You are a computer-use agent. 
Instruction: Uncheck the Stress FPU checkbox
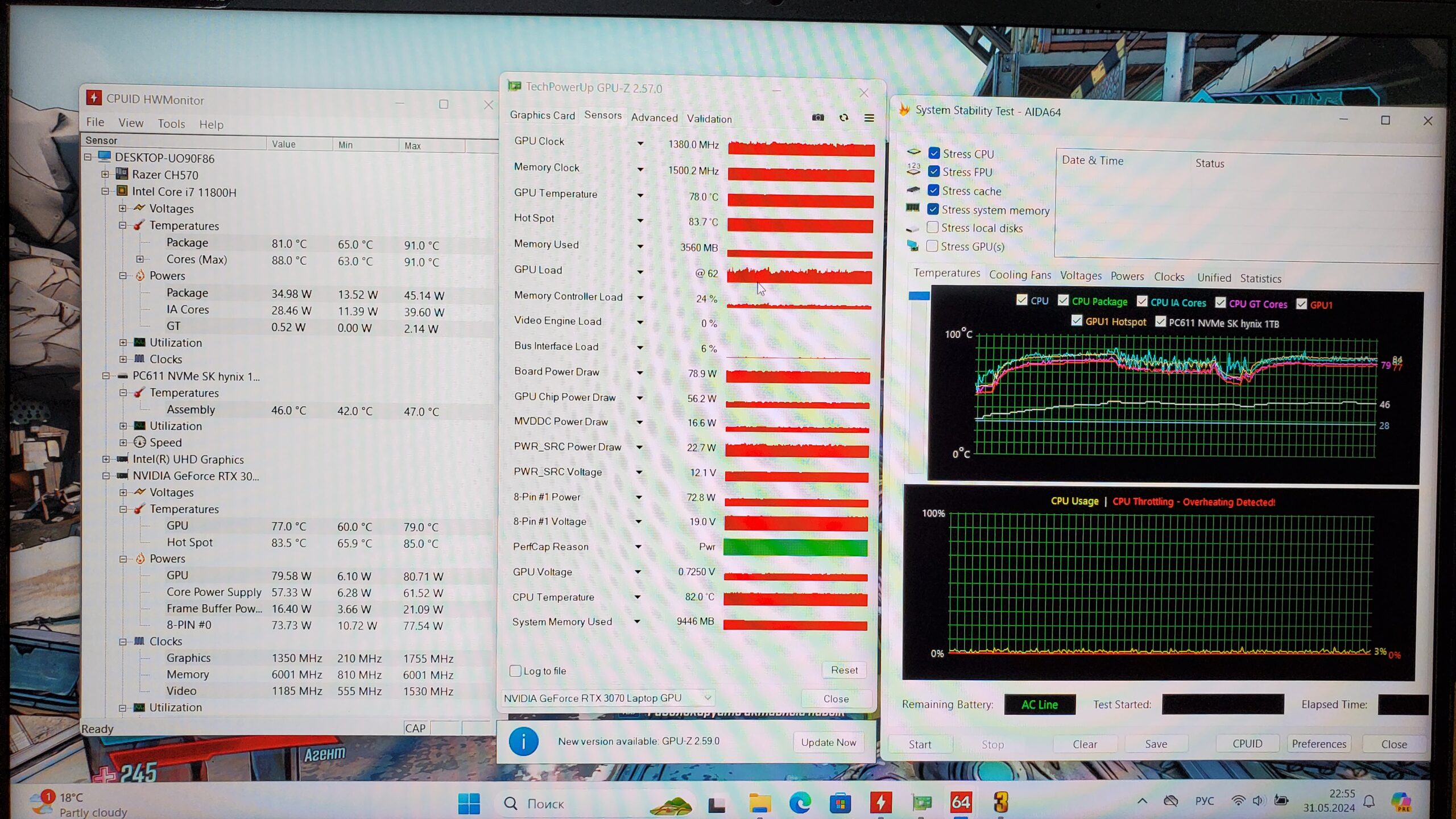coord(933,171)
